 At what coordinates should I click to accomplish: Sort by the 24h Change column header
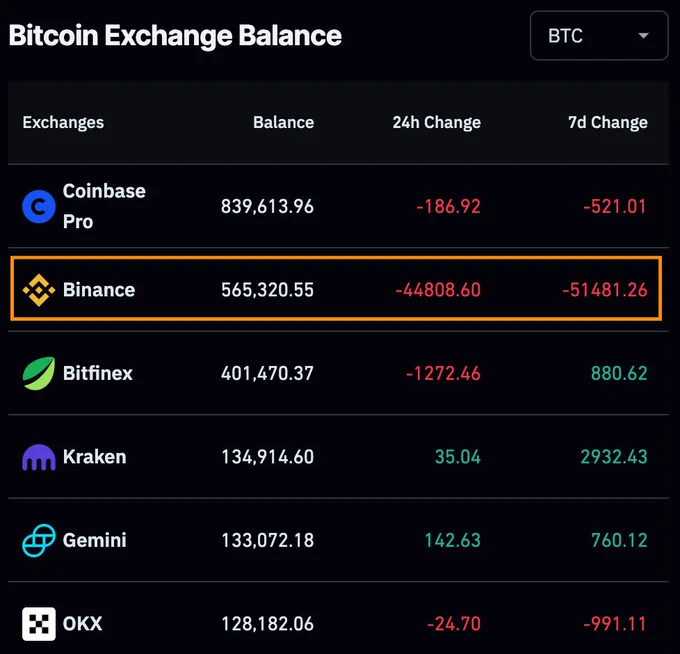(437, 122)
